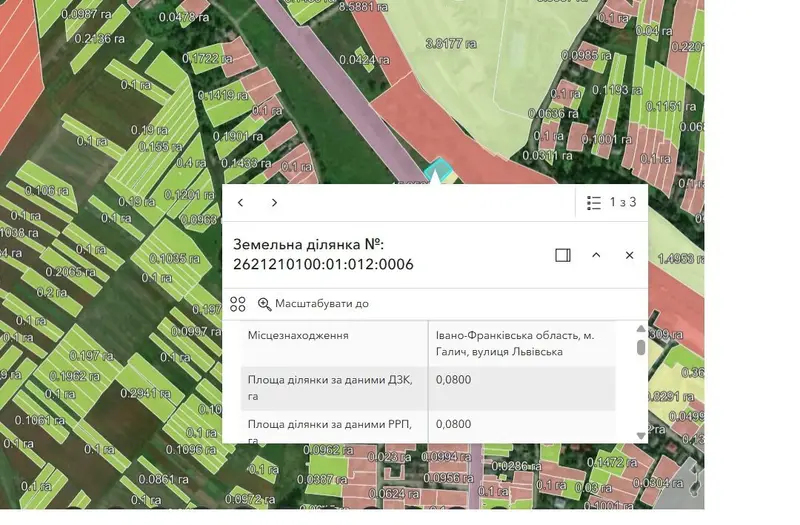Click the 0.0956 га parcel
This screenshot has height=525, width=800.
[x=448, y=478]
